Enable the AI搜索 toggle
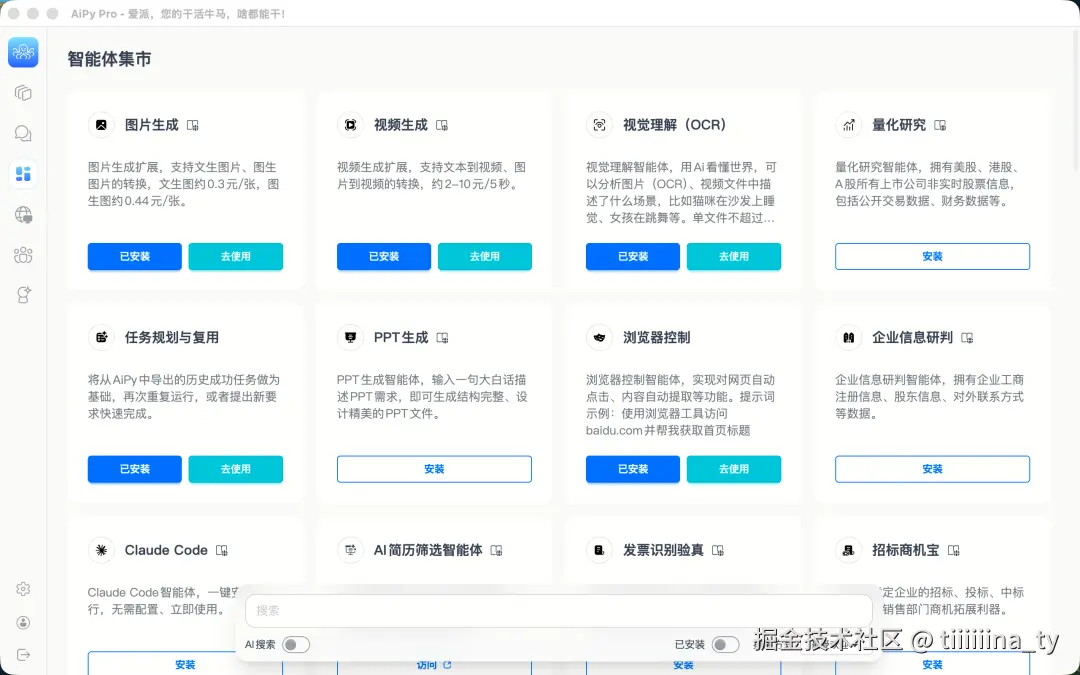 (x=296, y=644)
